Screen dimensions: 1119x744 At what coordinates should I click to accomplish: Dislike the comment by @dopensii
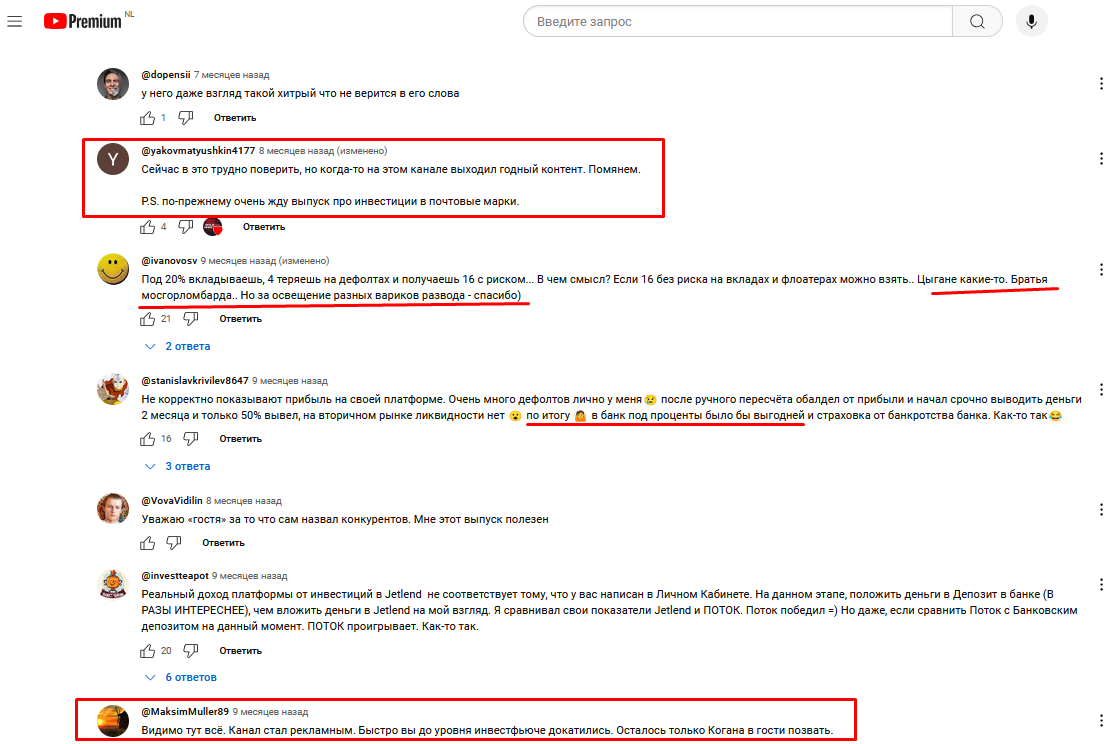pos(186,118)
